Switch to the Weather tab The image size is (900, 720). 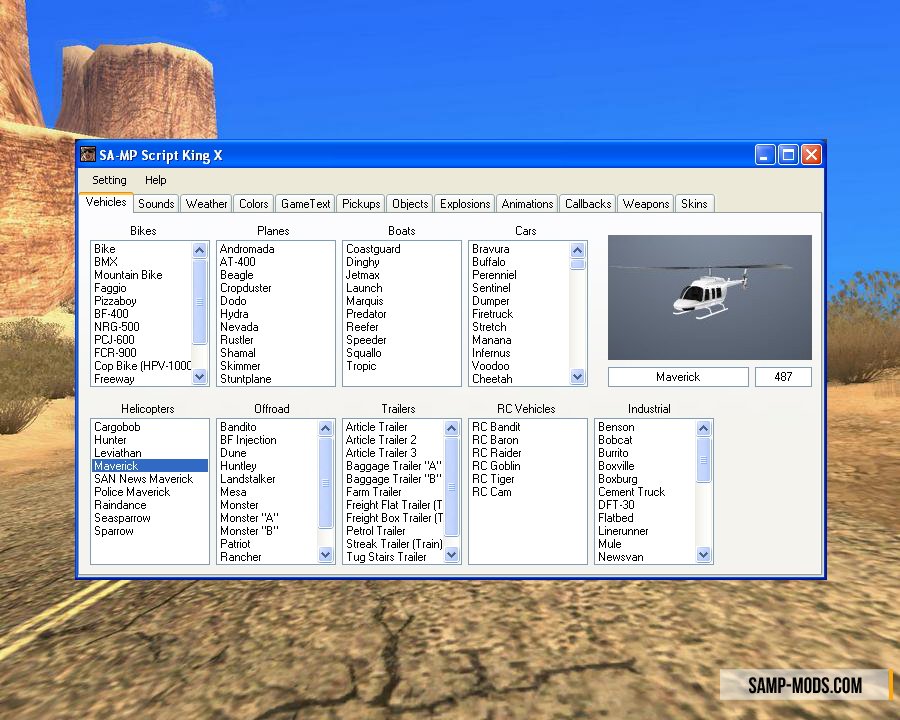[207, 204]
